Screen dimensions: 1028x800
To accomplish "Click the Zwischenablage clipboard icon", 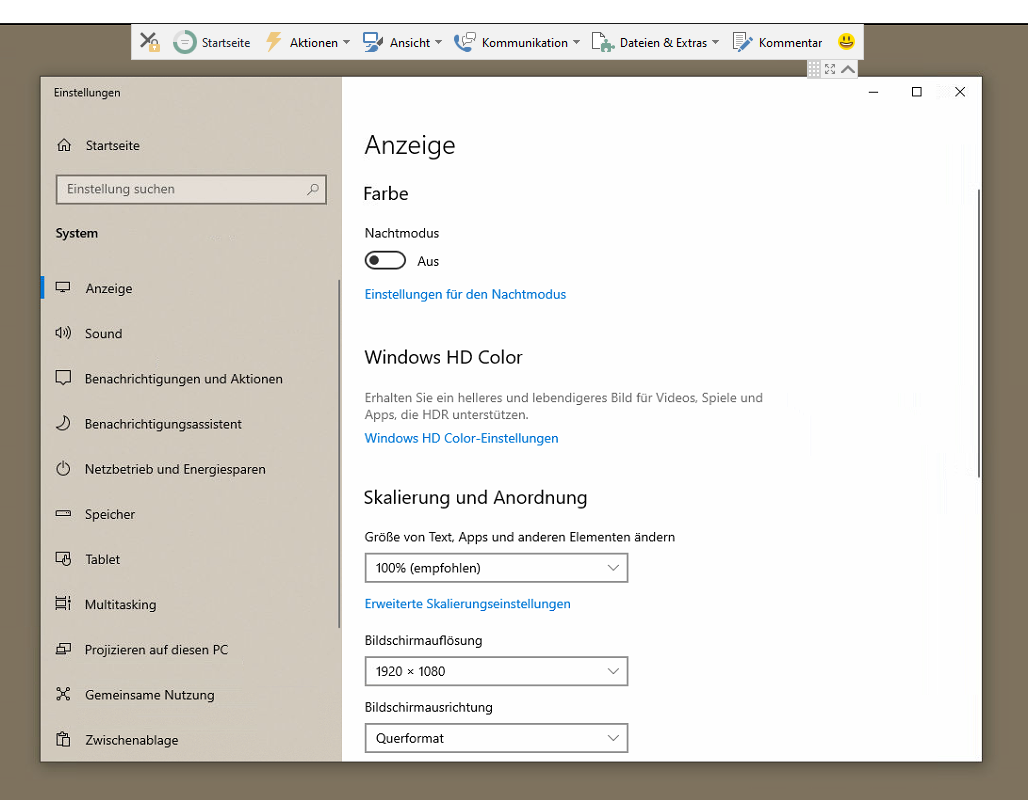I will point(63,739).
